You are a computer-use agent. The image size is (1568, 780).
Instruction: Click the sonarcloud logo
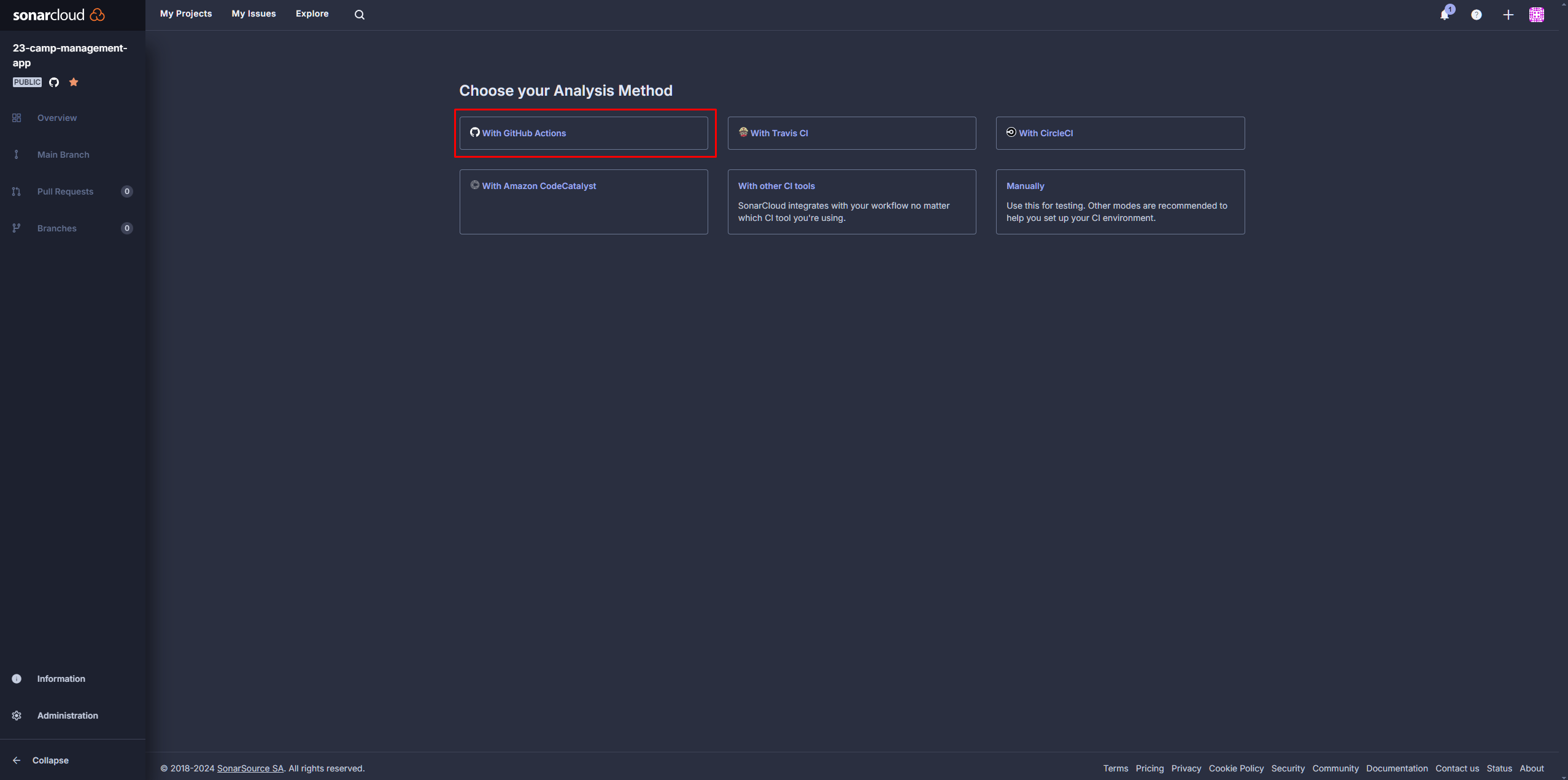[x=59, y=15]
